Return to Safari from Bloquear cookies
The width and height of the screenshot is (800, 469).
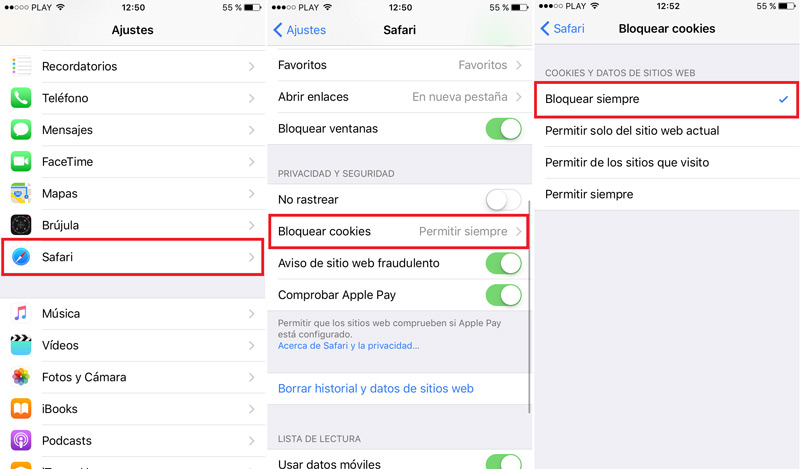(563, 29)
